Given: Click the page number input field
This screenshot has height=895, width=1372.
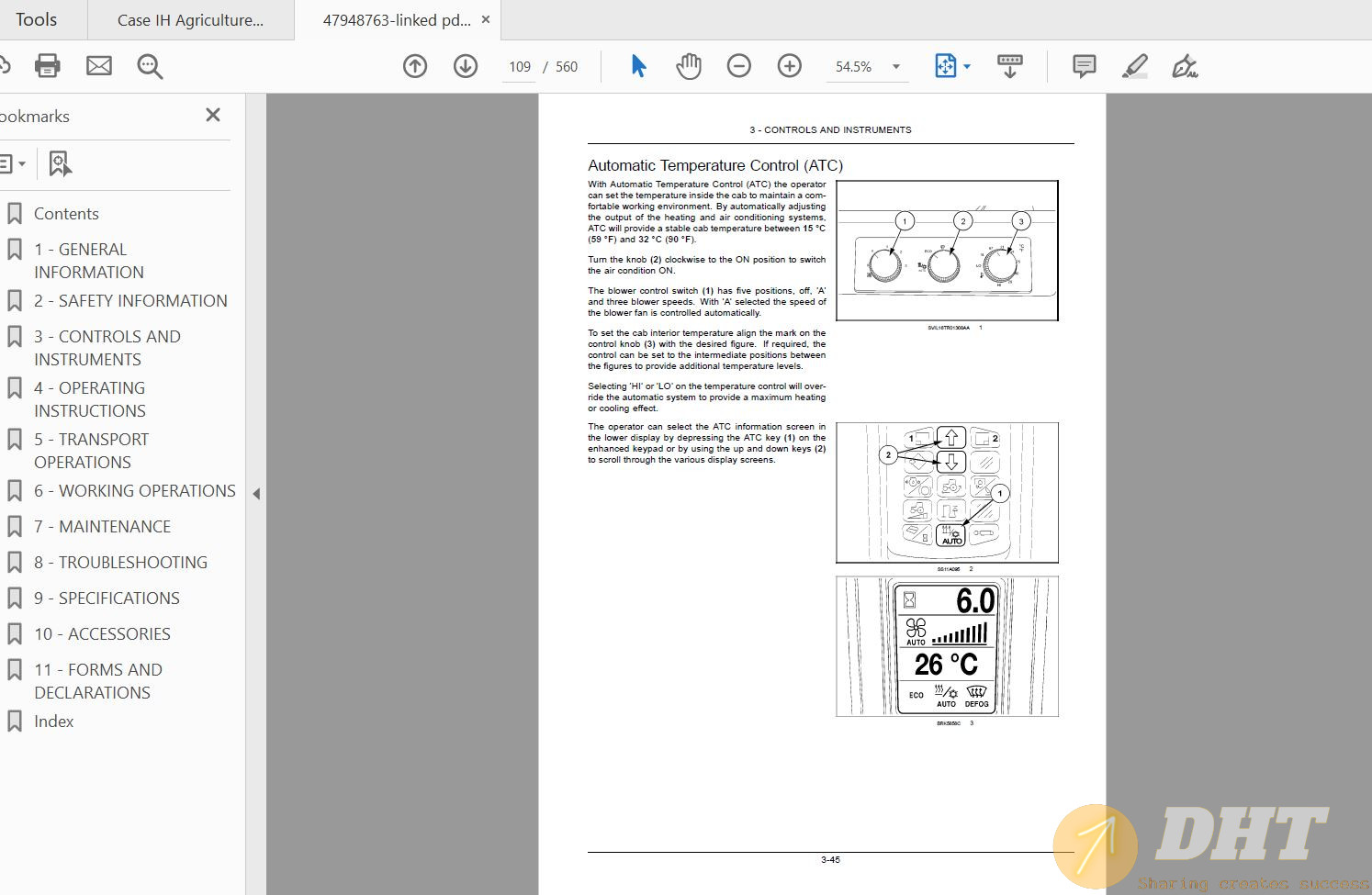Looking at the screenshot, I should 520,67.
